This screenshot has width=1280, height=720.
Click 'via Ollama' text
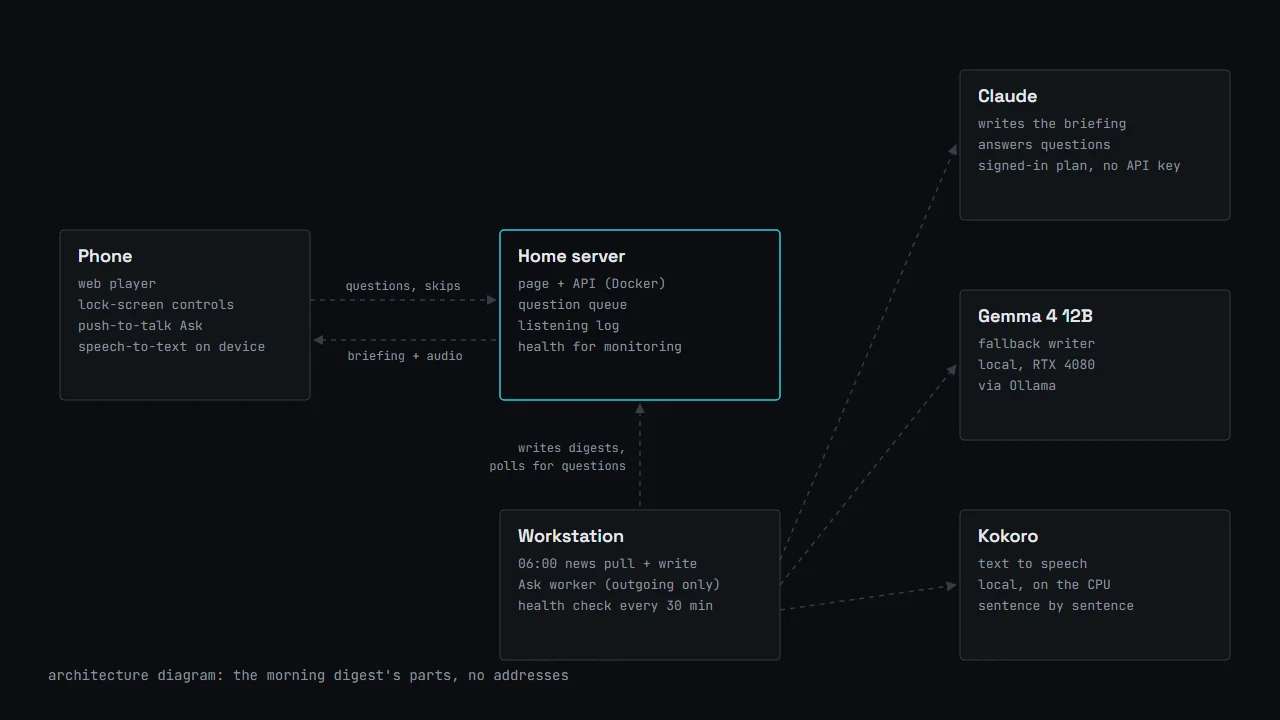(1017, 386)
